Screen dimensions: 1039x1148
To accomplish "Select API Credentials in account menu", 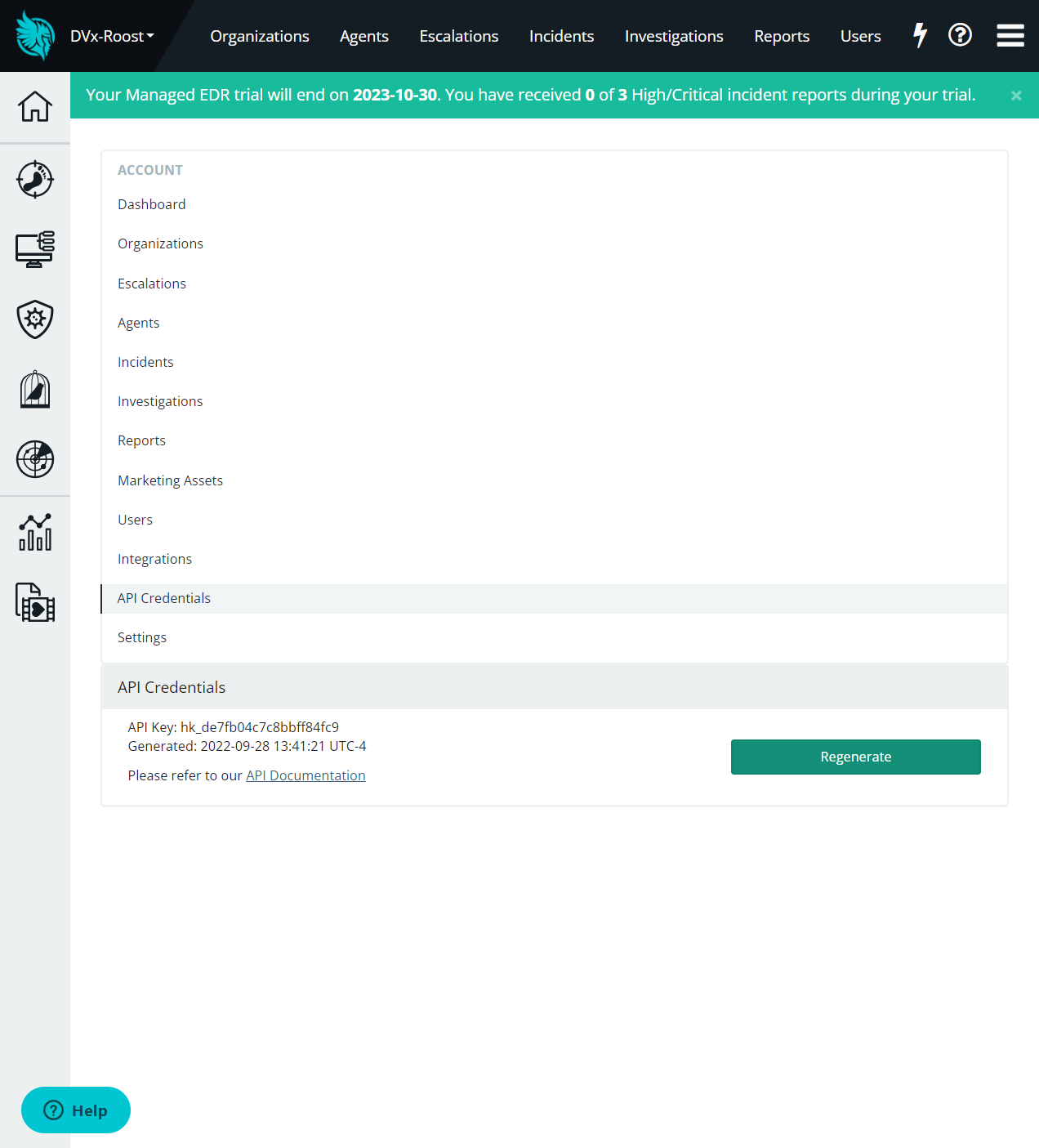I will click(554, 598).
